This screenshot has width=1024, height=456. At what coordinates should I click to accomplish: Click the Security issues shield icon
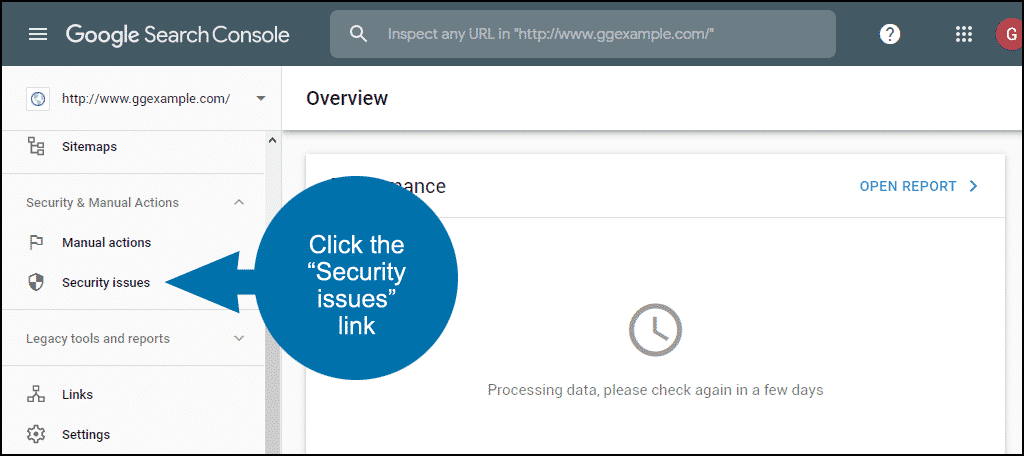point(37,282)
